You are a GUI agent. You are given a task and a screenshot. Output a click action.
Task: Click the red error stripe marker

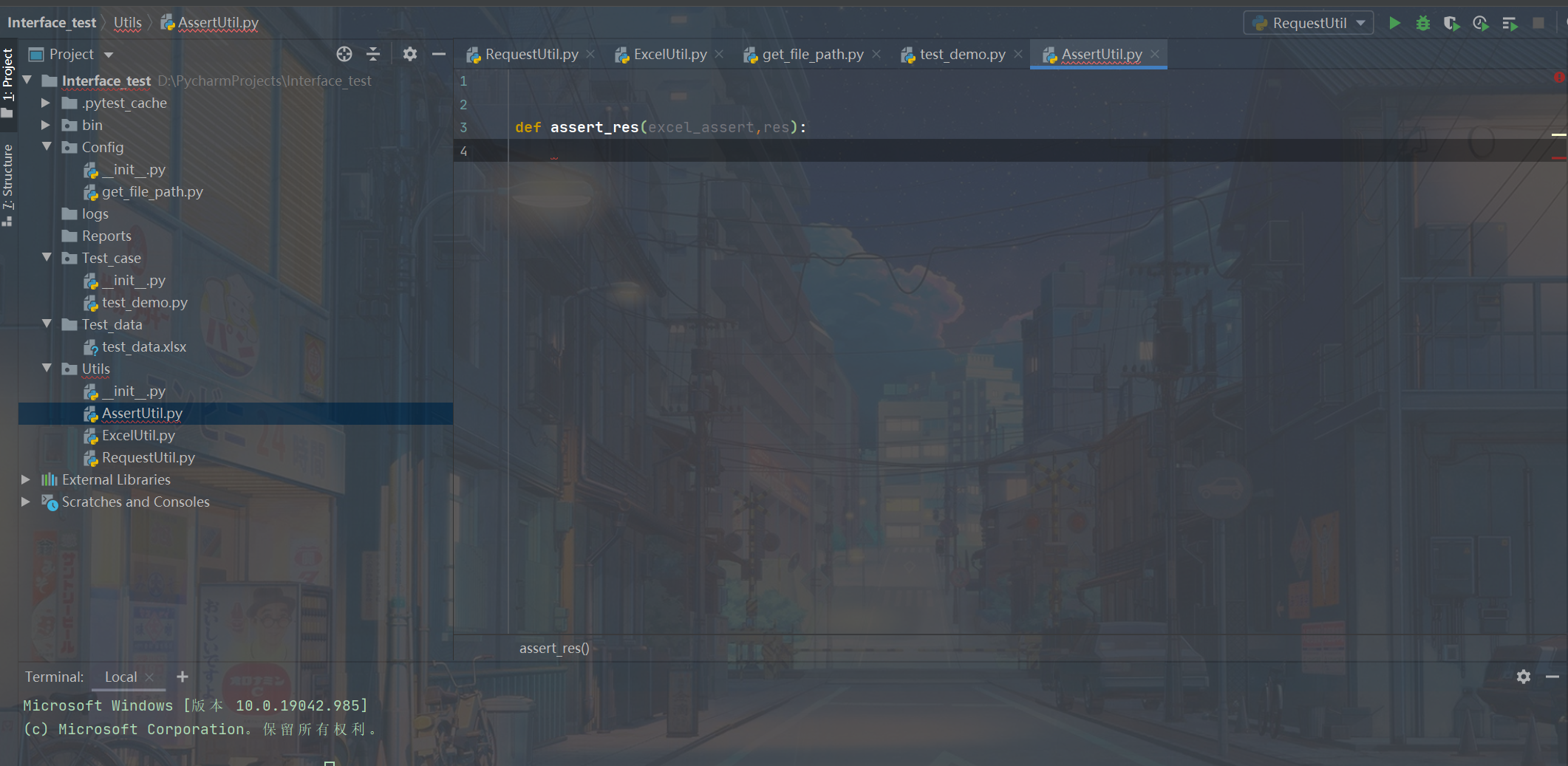[x=1558, y=158]
